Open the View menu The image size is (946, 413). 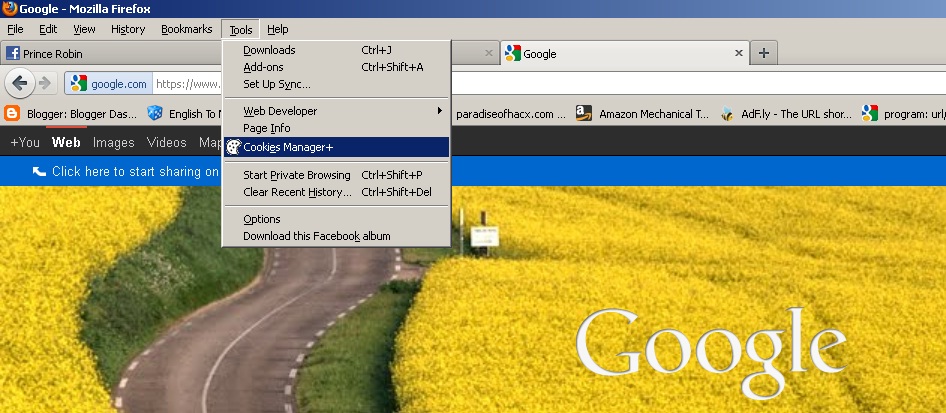pyautogui.click(x=84, y=29)
